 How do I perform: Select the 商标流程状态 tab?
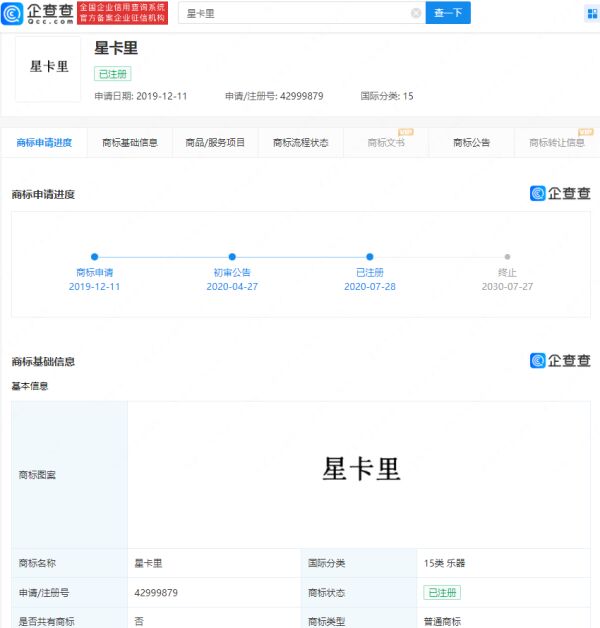(300, 143)
